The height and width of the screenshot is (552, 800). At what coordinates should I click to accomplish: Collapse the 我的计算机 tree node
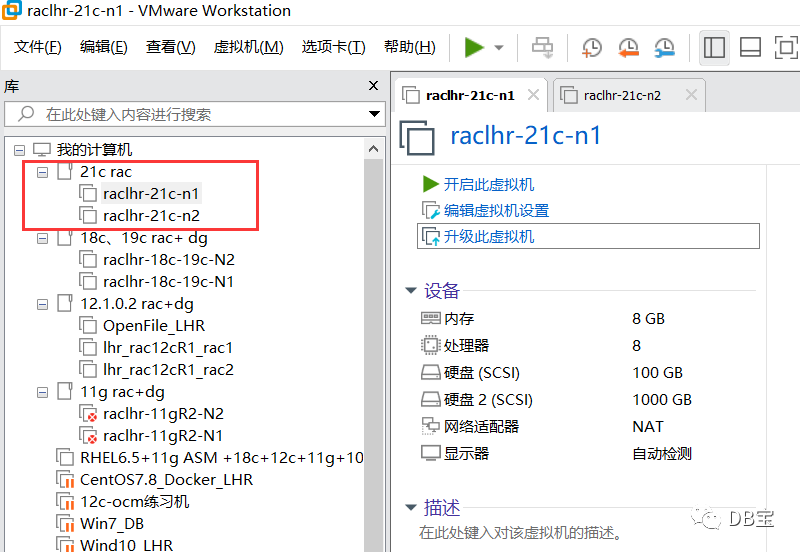click(x=19, y=150)
